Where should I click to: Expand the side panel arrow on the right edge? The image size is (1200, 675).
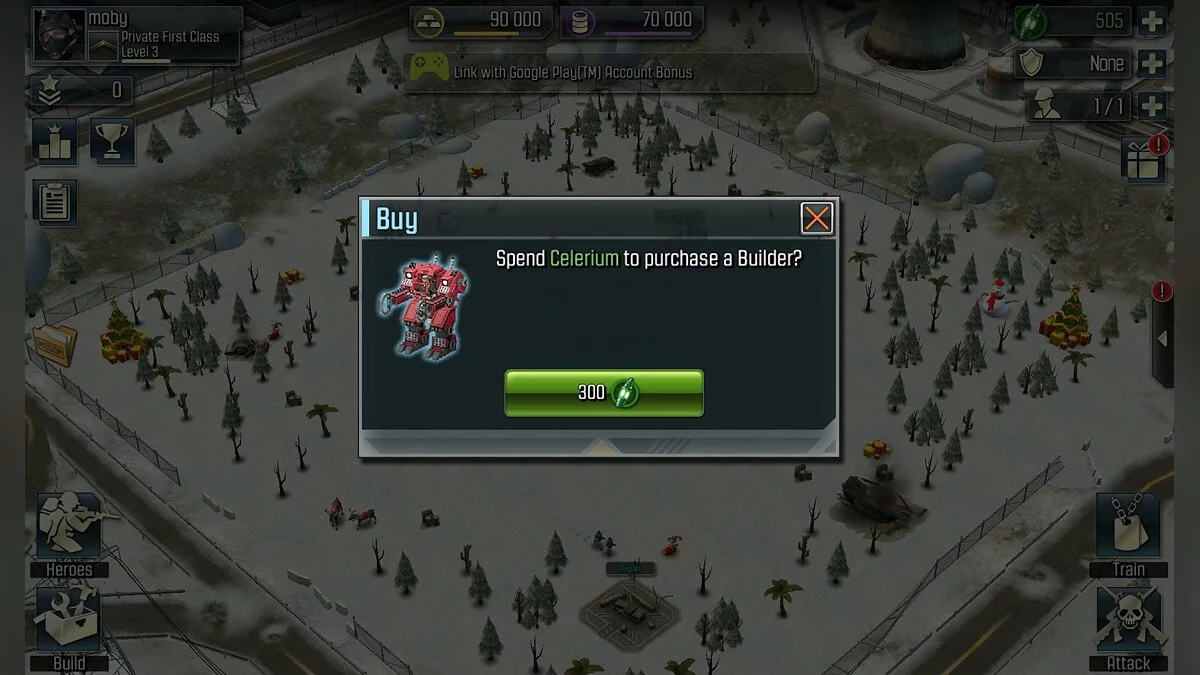tap(1163, 338)
